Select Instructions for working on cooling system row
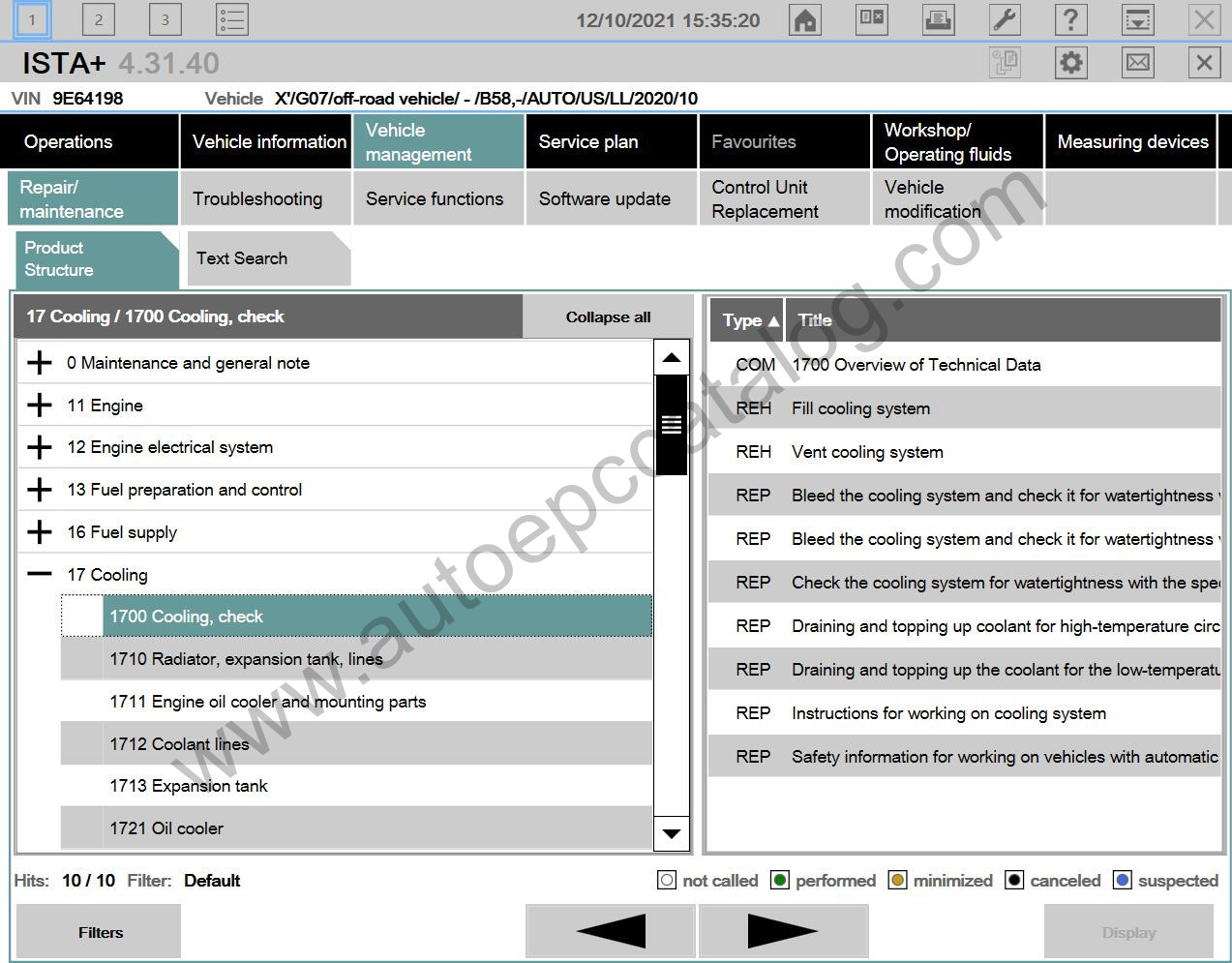Screen dimensions: 1232x963 pyautogui.click(x=965, y=713)
